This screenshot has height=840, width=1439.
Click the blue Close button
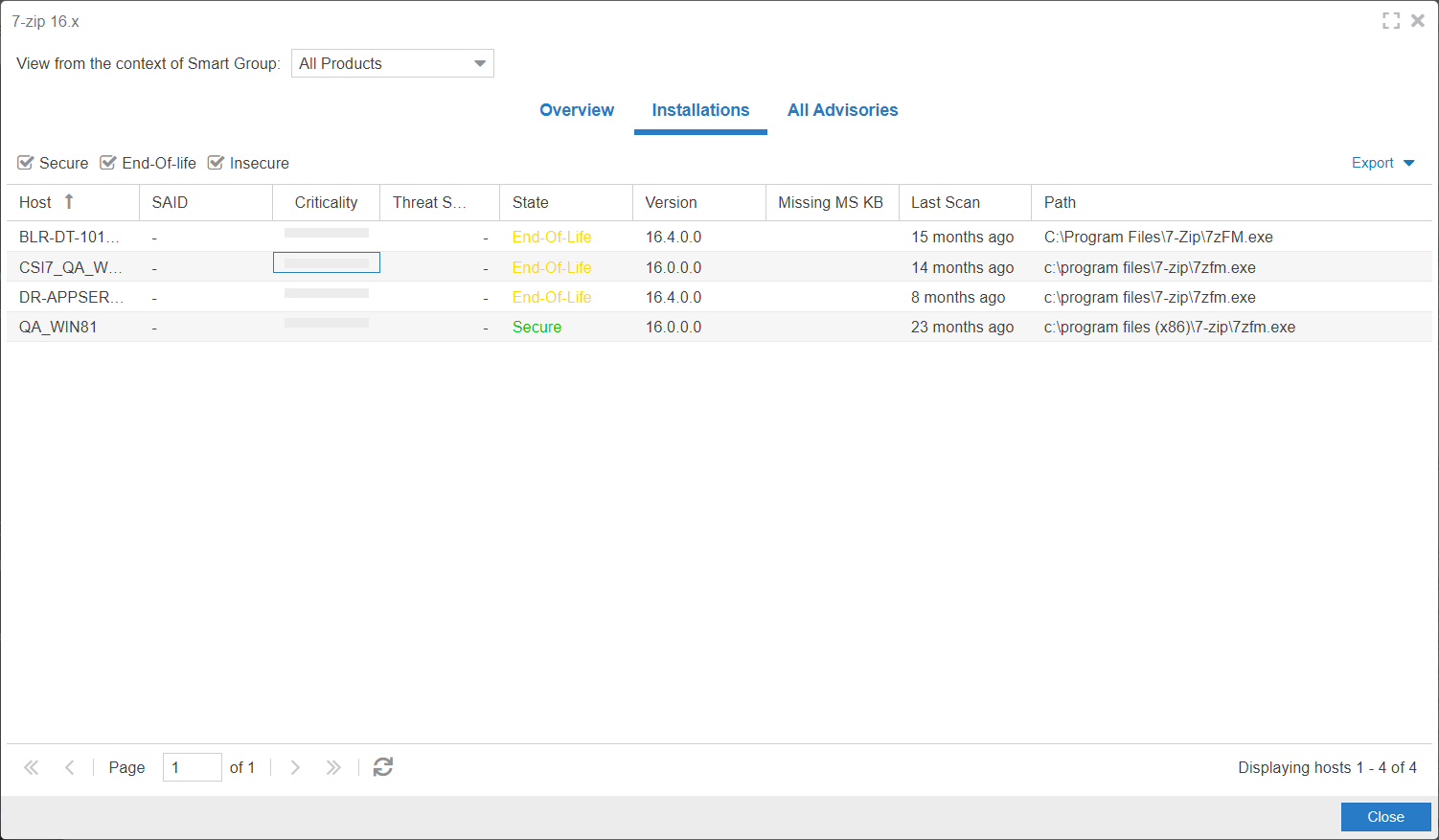click(x=1385, y=817)
